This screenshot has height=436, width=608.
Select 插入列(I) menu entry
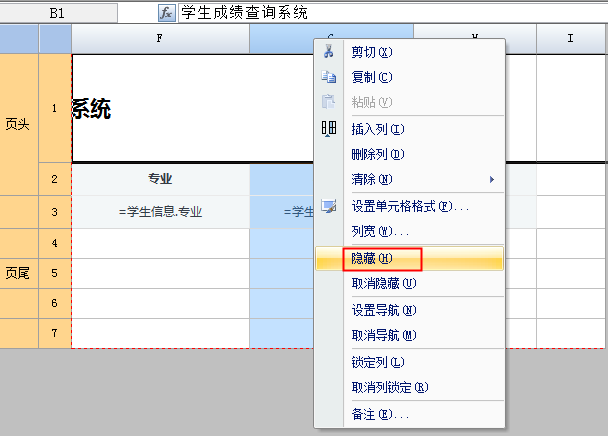pyautogui.click(x=409, y=129)
